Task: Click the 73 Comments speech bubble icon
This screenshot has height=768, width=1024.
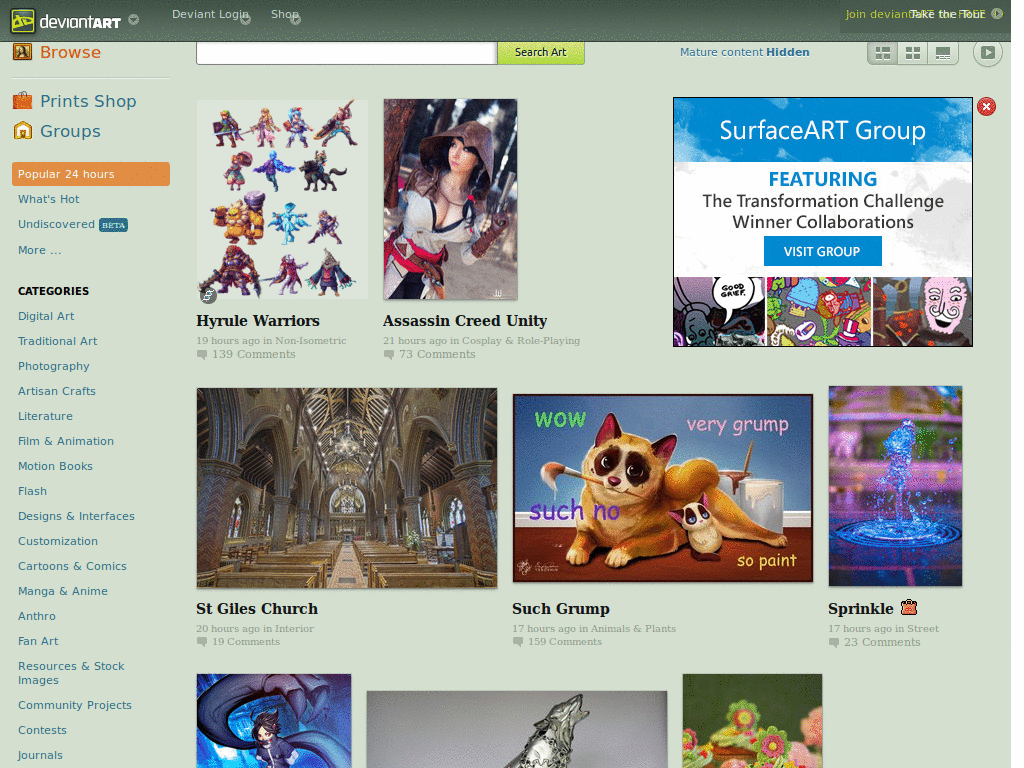Action: (389, 355)
